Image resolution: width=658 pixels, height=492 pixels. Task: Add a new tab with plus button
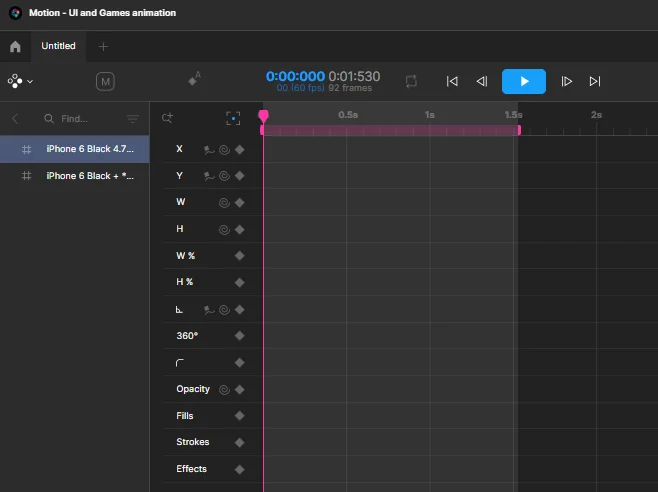click(103, 47)
